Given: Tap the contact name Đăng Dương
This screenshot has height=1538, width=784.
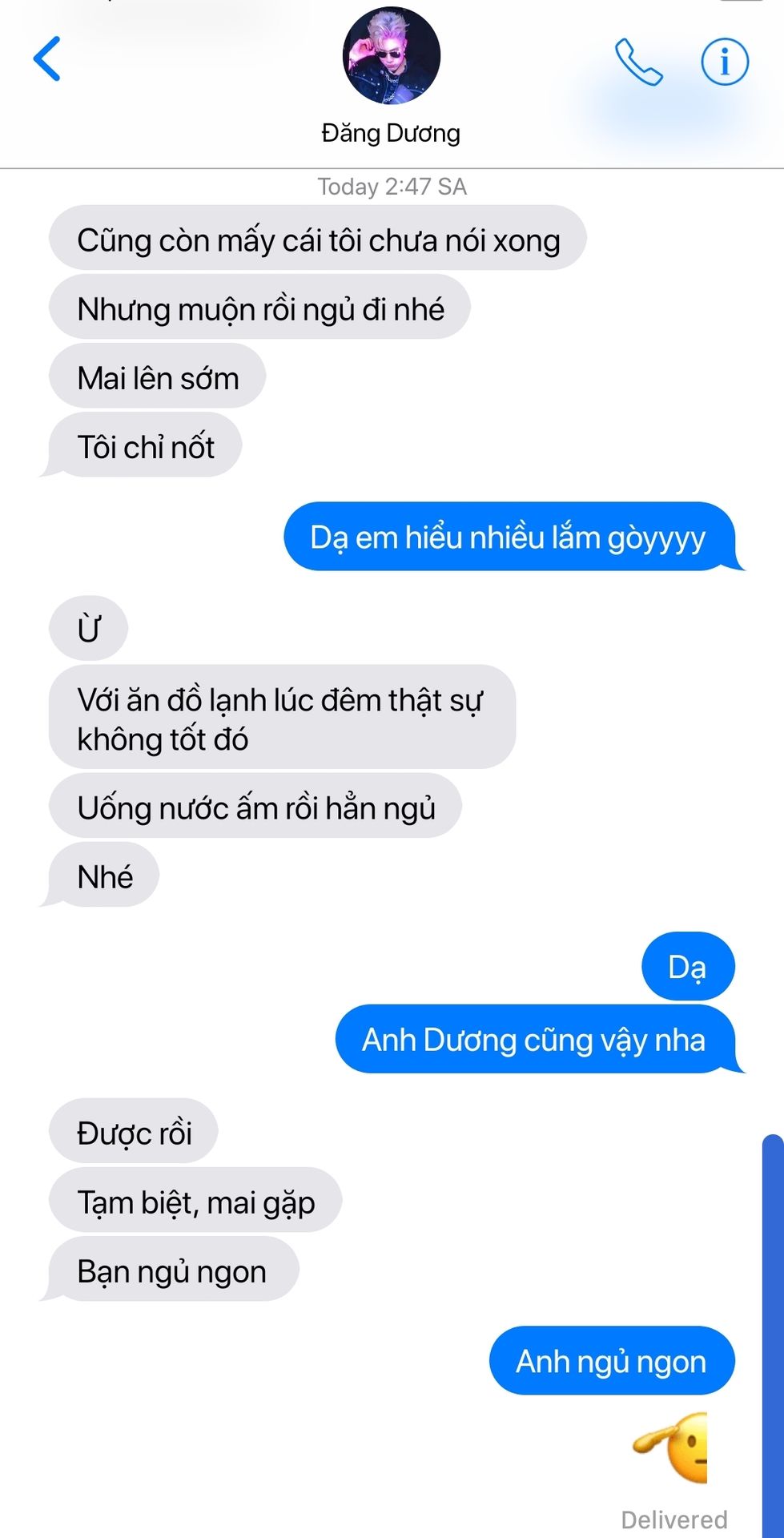Looking at the screenshot, I should click(x=391, y=133).
